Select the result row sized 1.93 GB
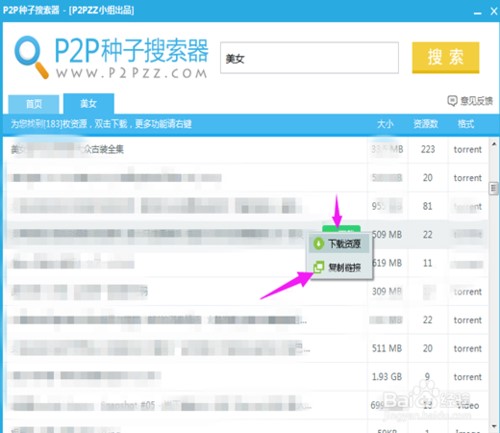Screen dimensions: 500x433 click(x=246, y=377)
